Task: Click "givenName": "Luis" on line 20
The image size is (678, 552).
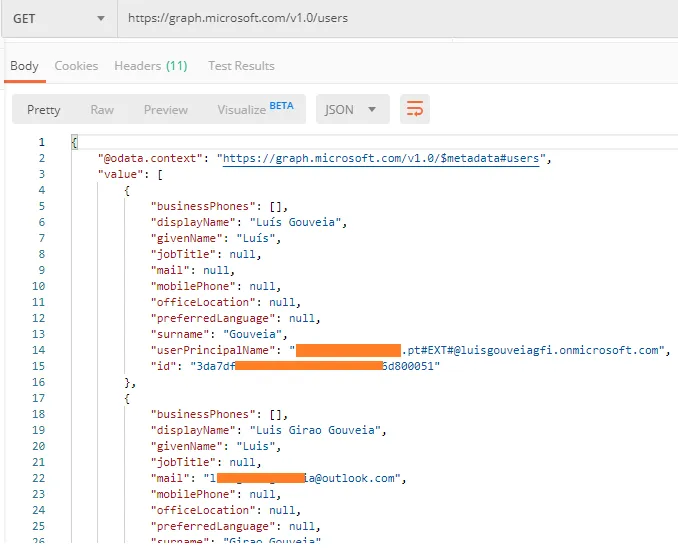Action: click(x=216, y=446)
